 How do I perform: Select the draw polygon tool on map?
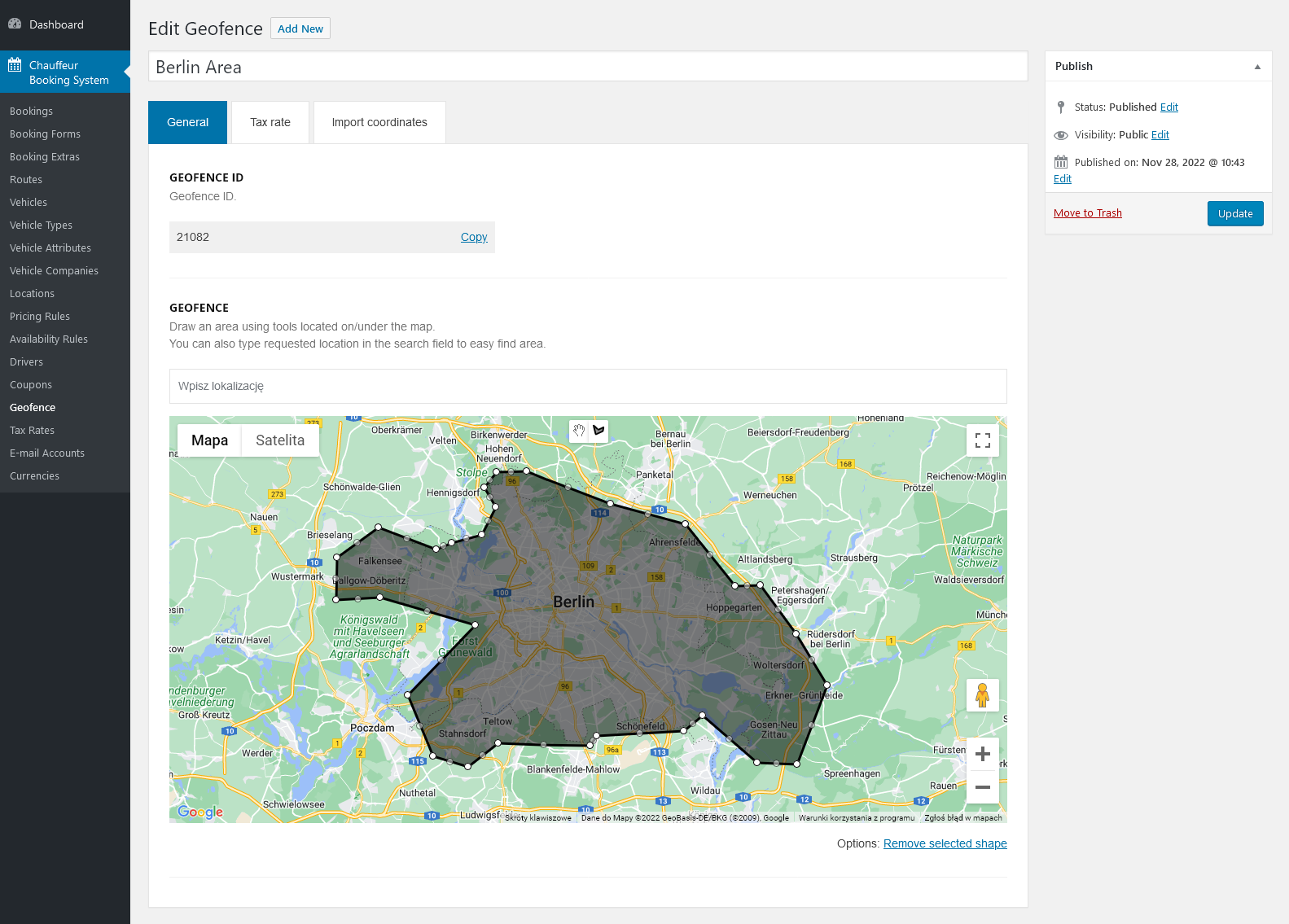click(x=599, y=431)
